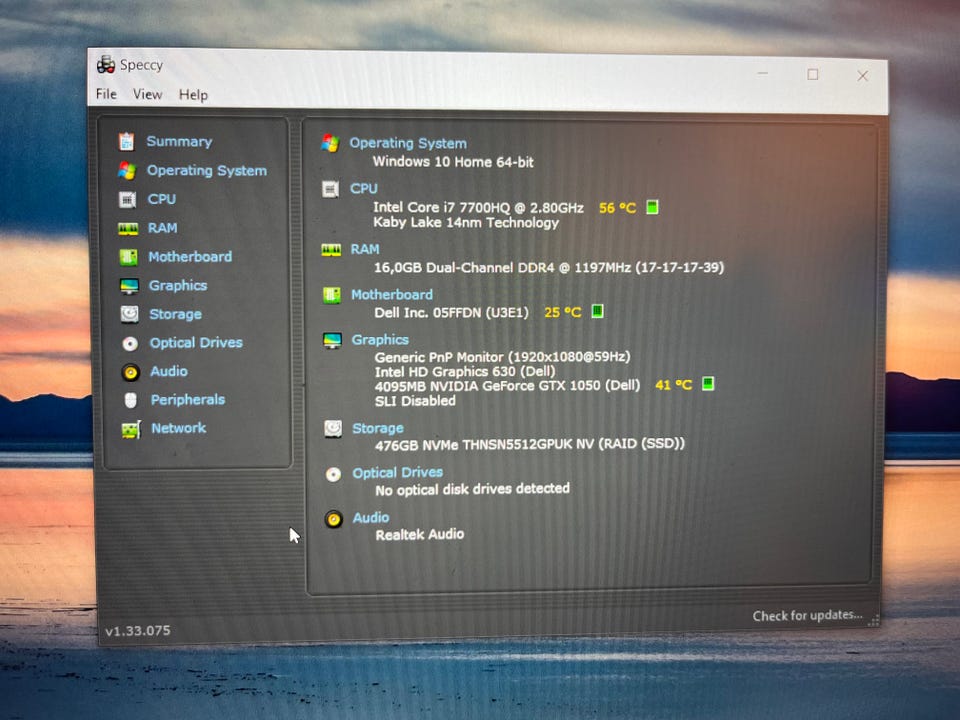The width and height of the screenshot is (960, 720).
Task: Click the Storage heading link in summary
Action: 378,429
